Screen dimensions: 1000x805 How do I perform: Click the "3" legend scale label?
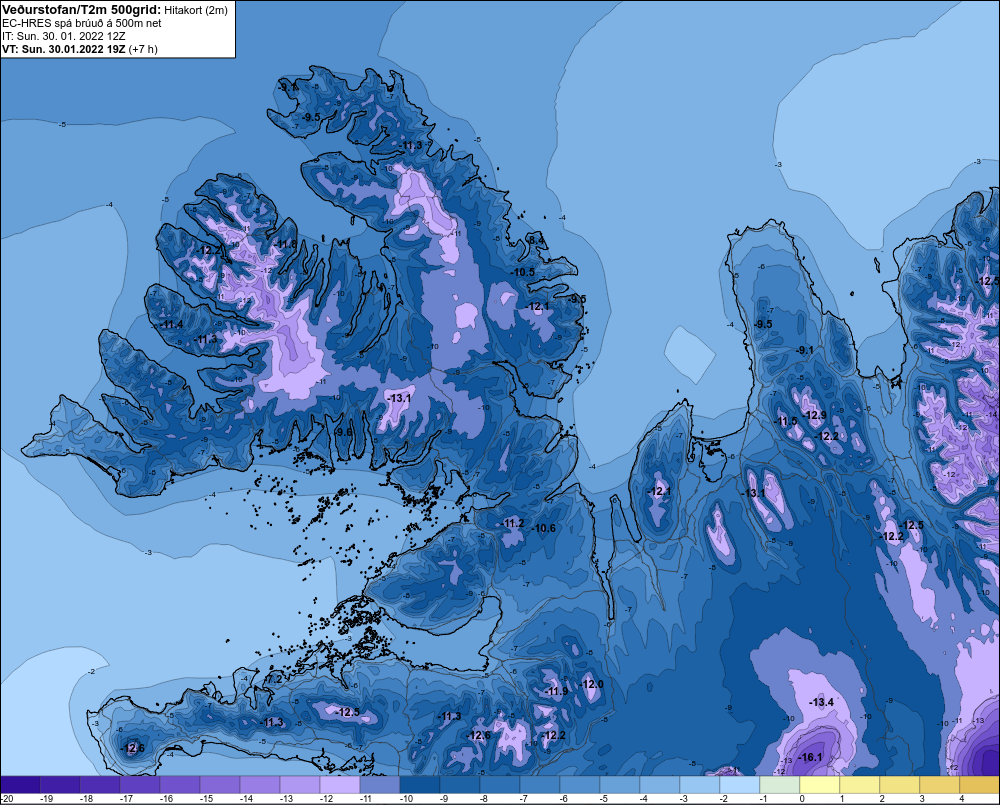pyautogui.click(x=922, y=799)
